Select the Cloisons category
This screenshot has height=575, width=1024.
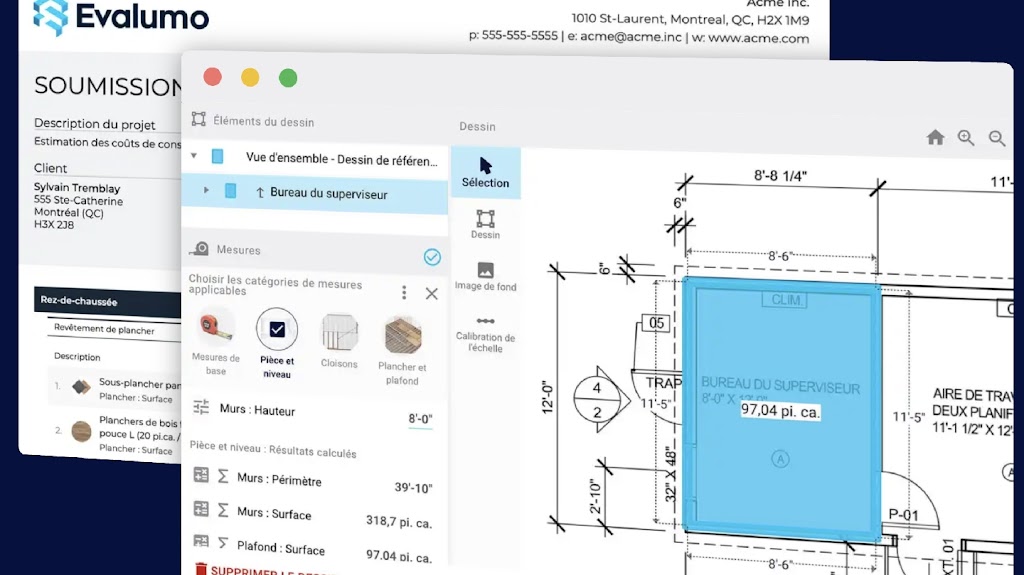coord(339,340)
